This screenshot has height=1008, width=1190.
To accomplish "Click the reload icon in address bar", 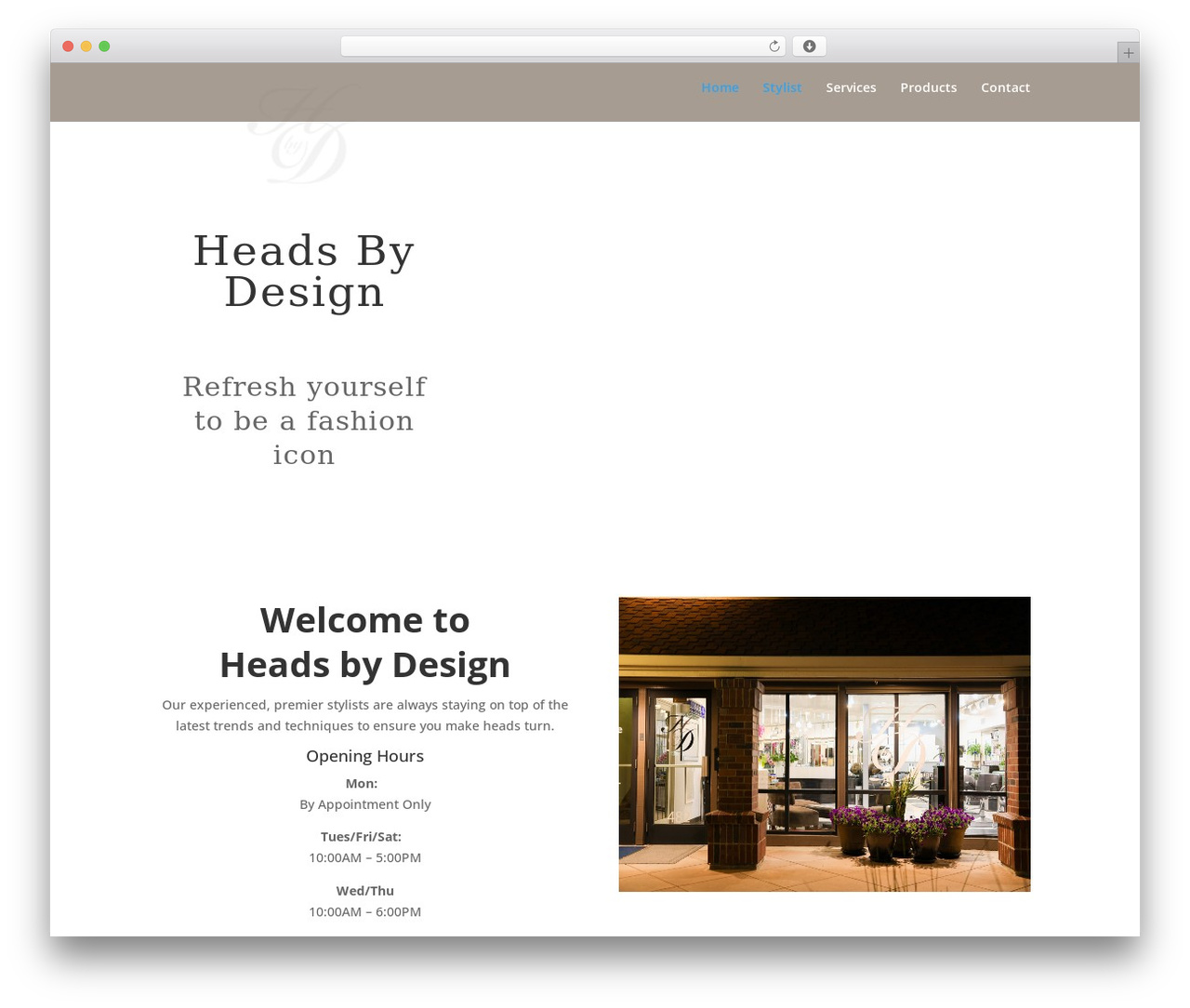I will [773, 46].
